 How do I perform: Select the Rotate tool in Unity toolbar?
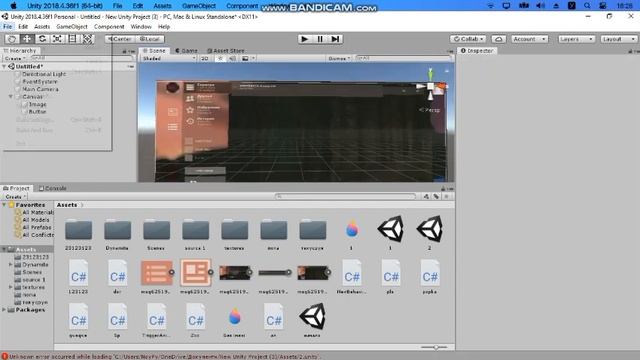(42, 39)
